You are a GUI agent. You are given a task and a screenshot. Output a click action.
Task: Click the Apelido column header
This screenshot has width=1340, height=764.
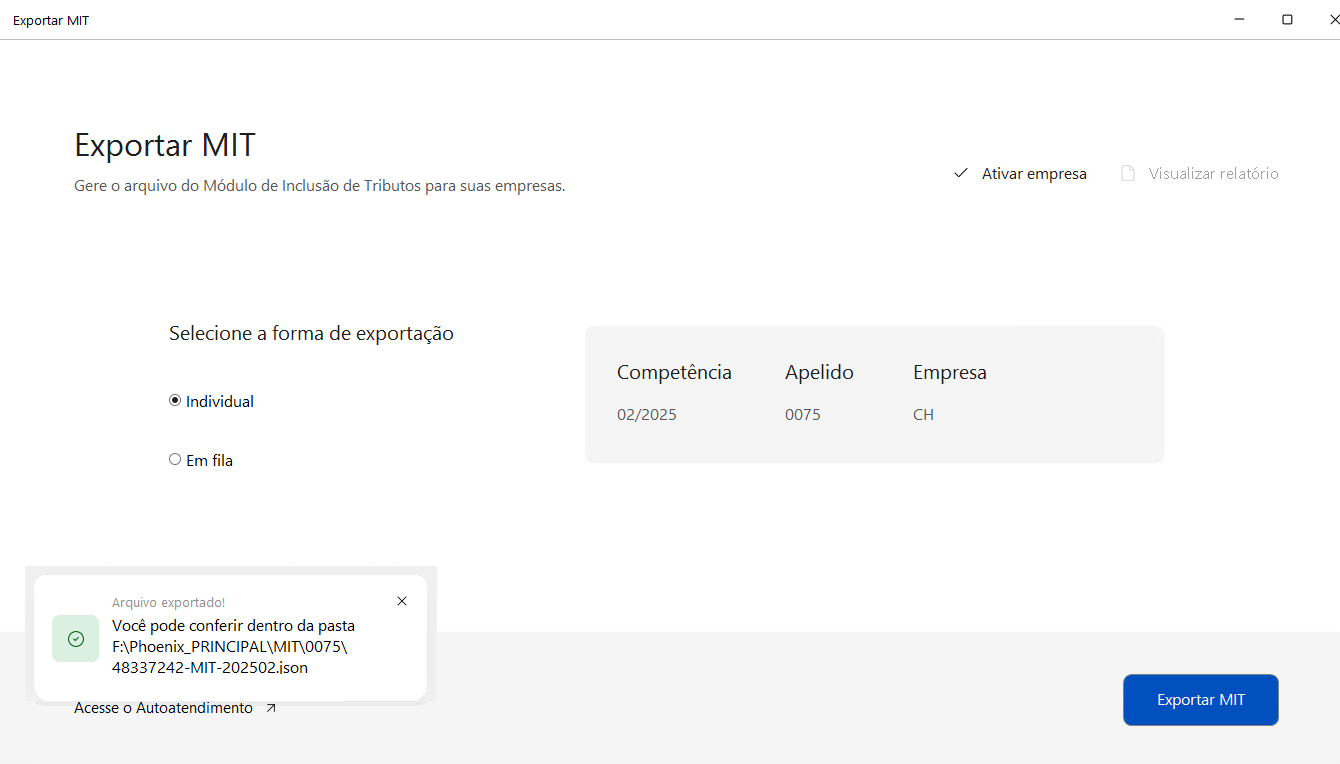pos(819,373)
